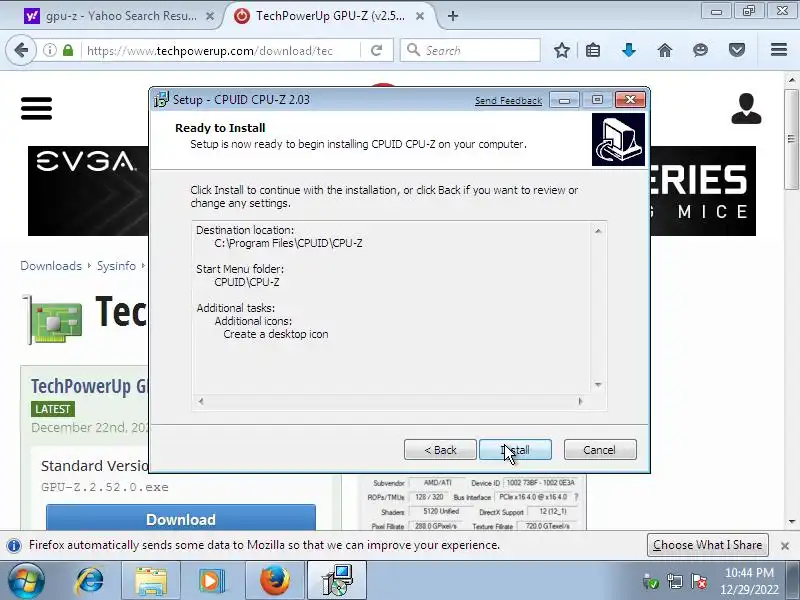The image size is (800, 600).
Task: Click the taskbar clock 10:44 PM
Action: pos(749,573)
